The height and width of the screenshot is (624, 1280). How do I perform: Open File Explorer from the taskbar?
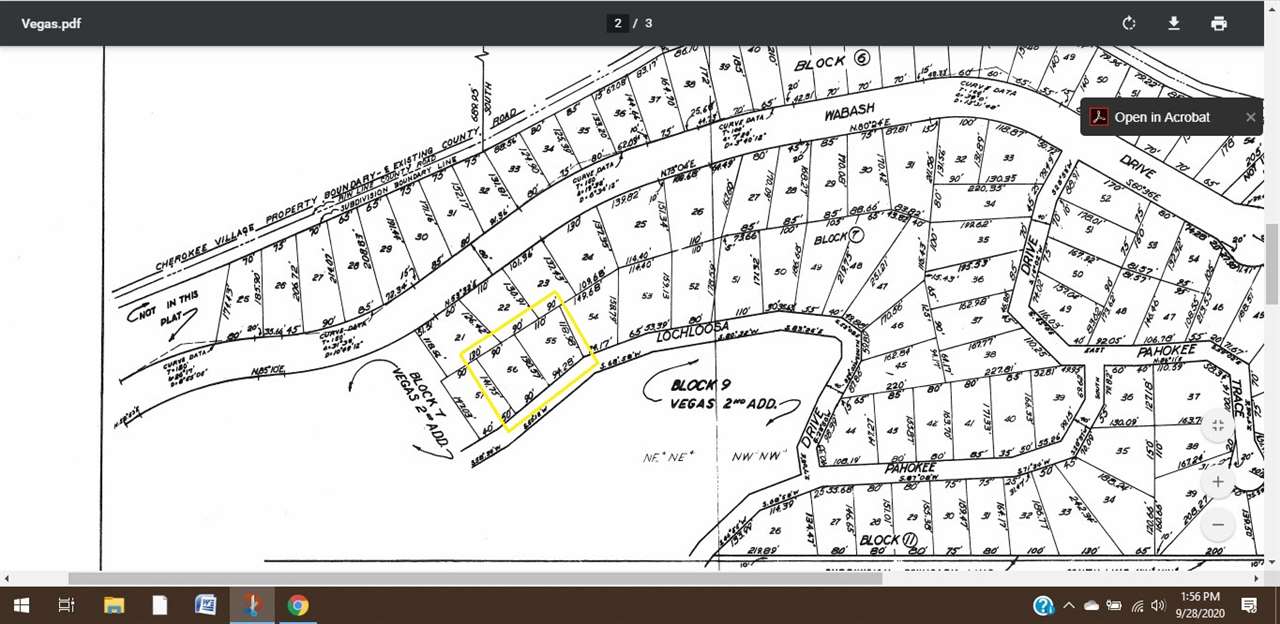click(x=113, y=605)
